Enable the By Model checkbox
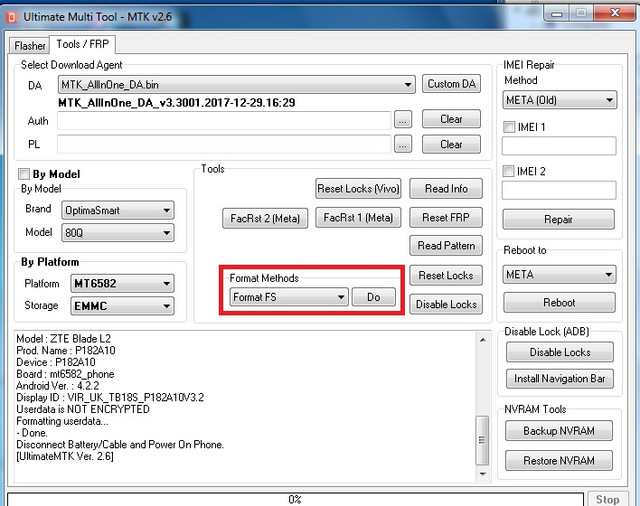The width and height of the screenshot is (640, 506). 24,174
